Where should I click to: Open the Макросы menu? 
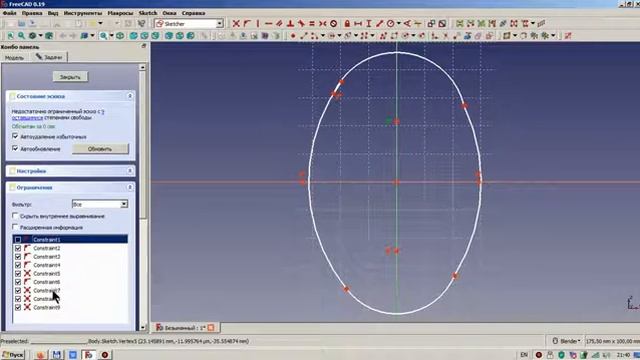click(120, 13)
